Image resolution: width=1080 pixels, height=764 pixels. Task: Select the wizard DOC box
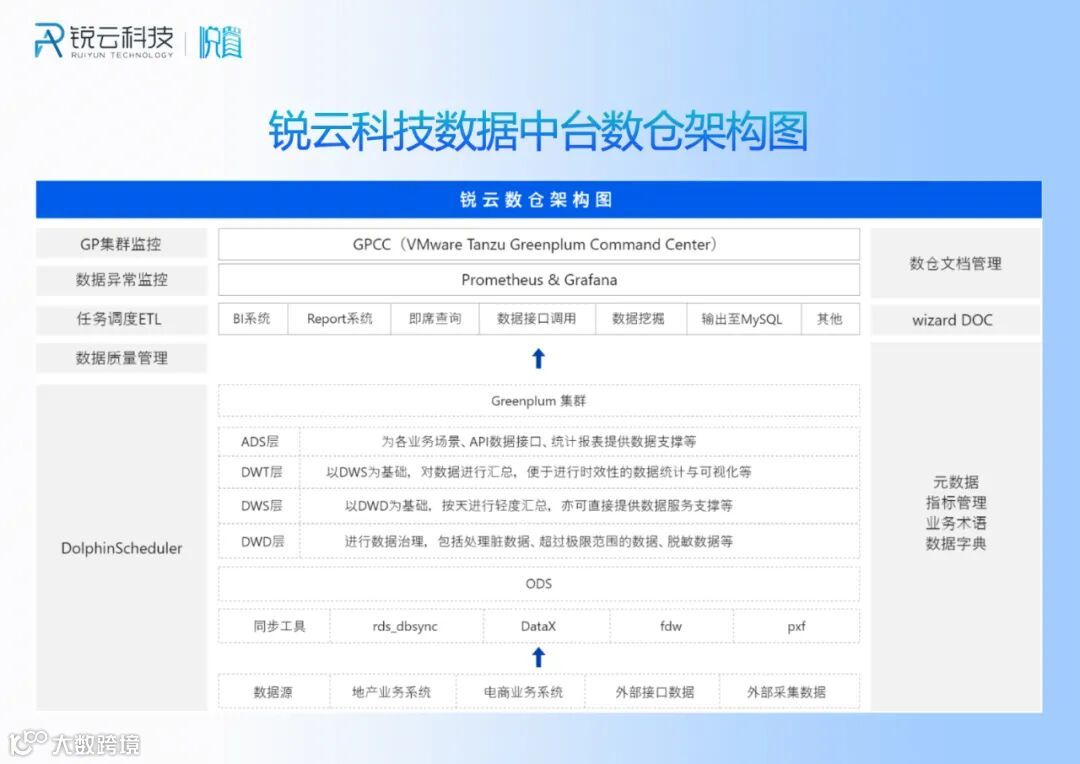[955, 320]
